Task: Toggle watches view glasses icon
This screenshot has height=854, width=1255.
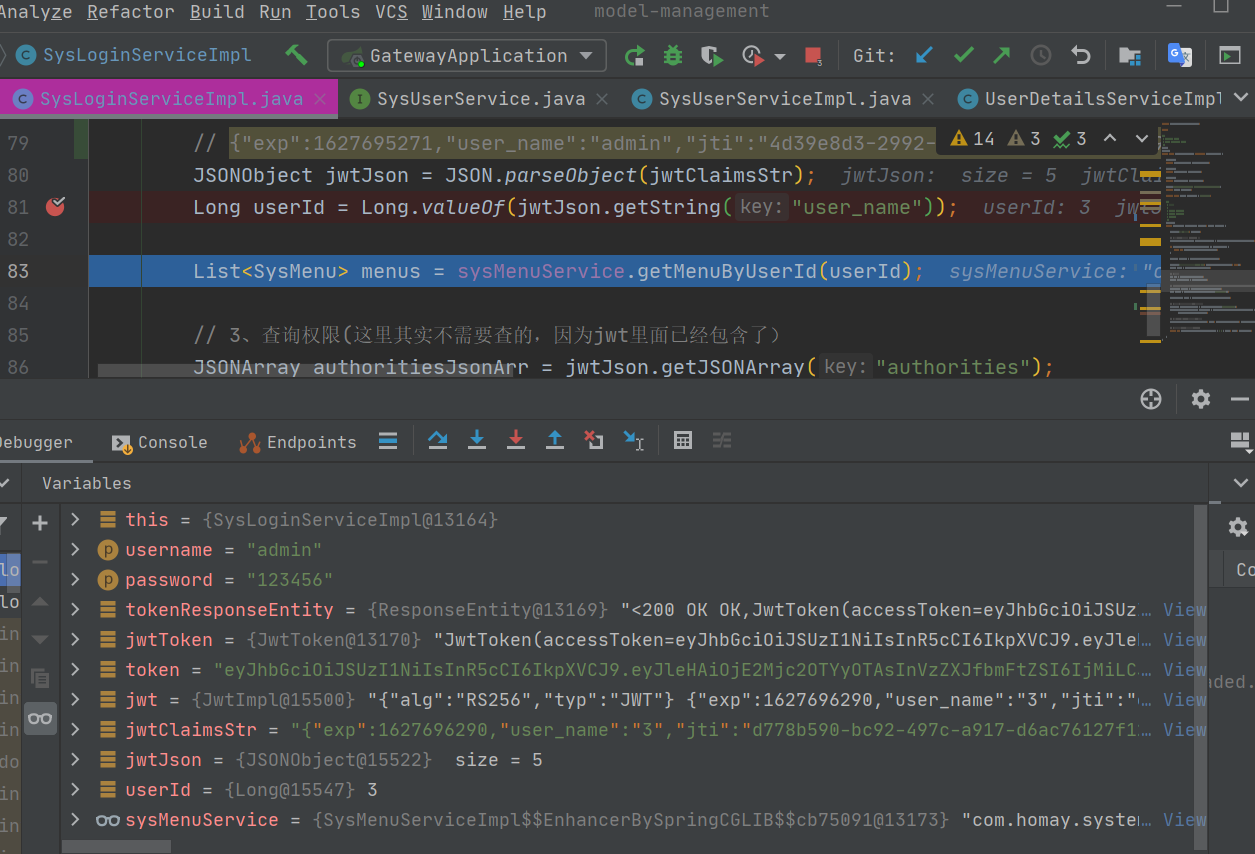Action: point(40,718)
